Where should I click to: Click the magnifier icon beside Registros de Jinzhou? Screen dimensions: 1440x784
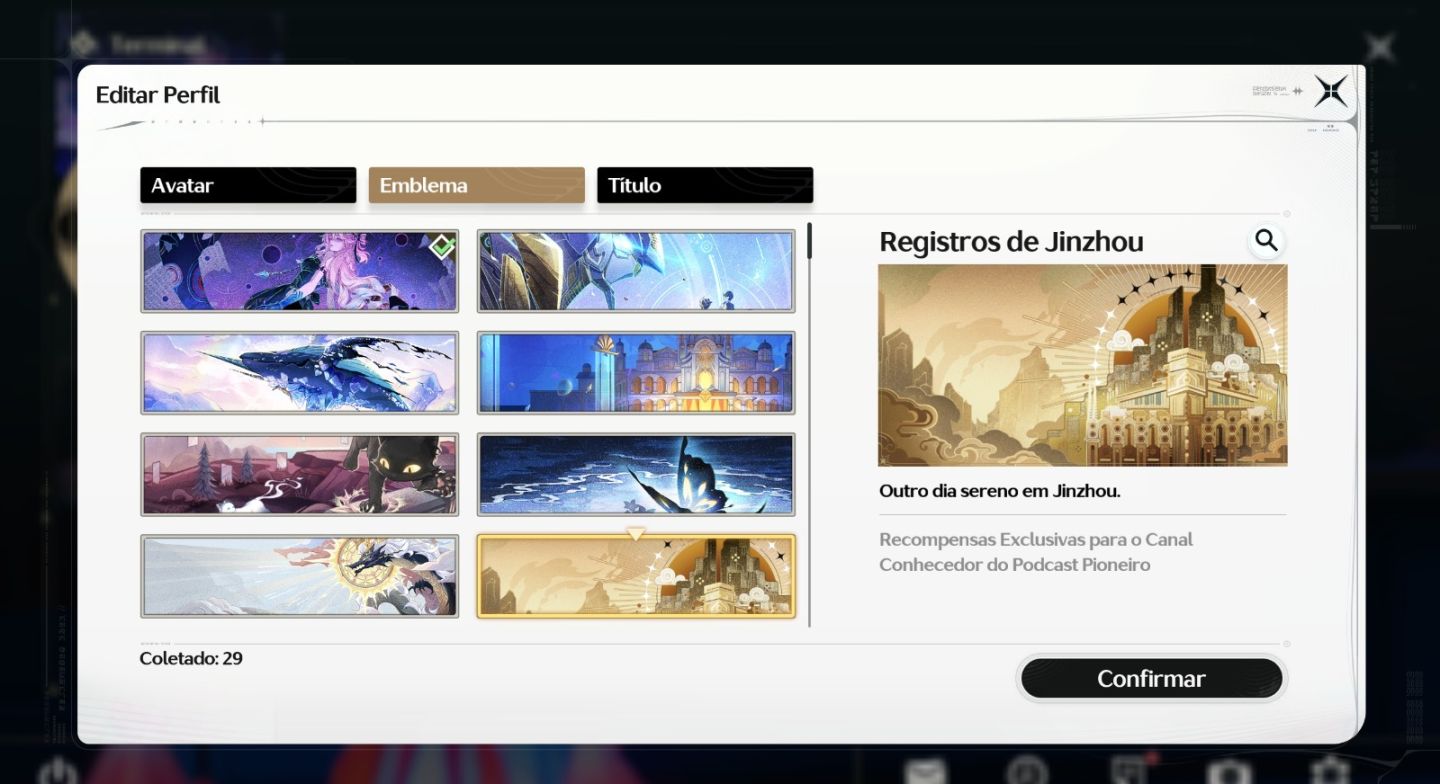click(x=1266, y=240)
